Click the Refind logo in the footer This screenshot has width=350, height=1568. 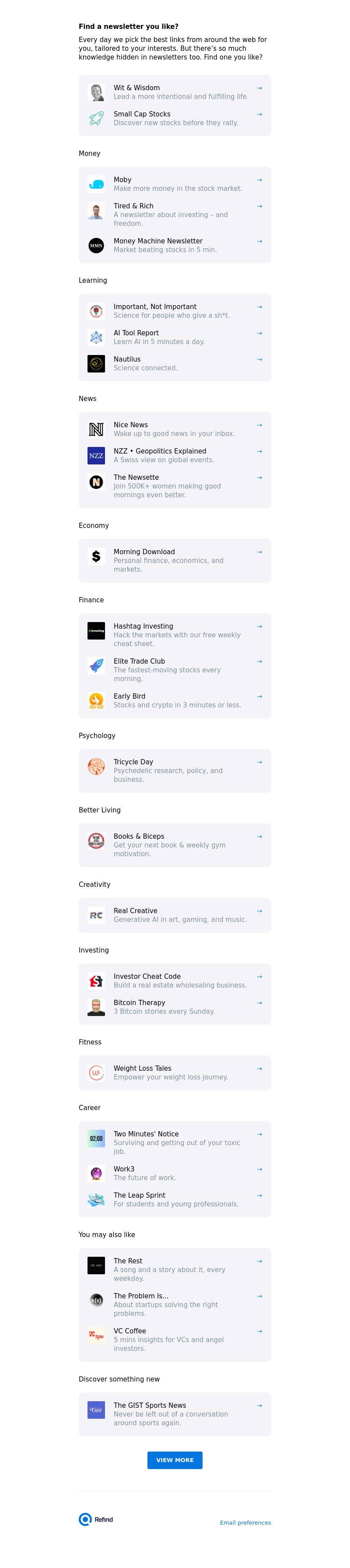[x=96, y=1520]
